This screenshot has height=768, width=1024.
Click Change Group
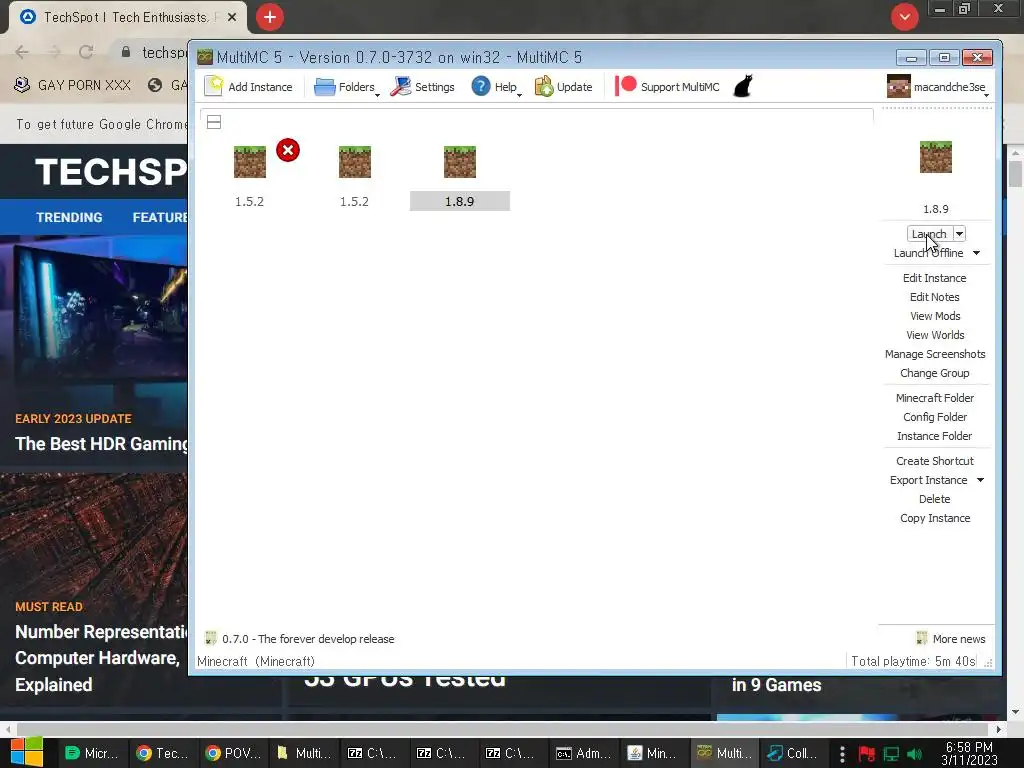coord(935,373)
